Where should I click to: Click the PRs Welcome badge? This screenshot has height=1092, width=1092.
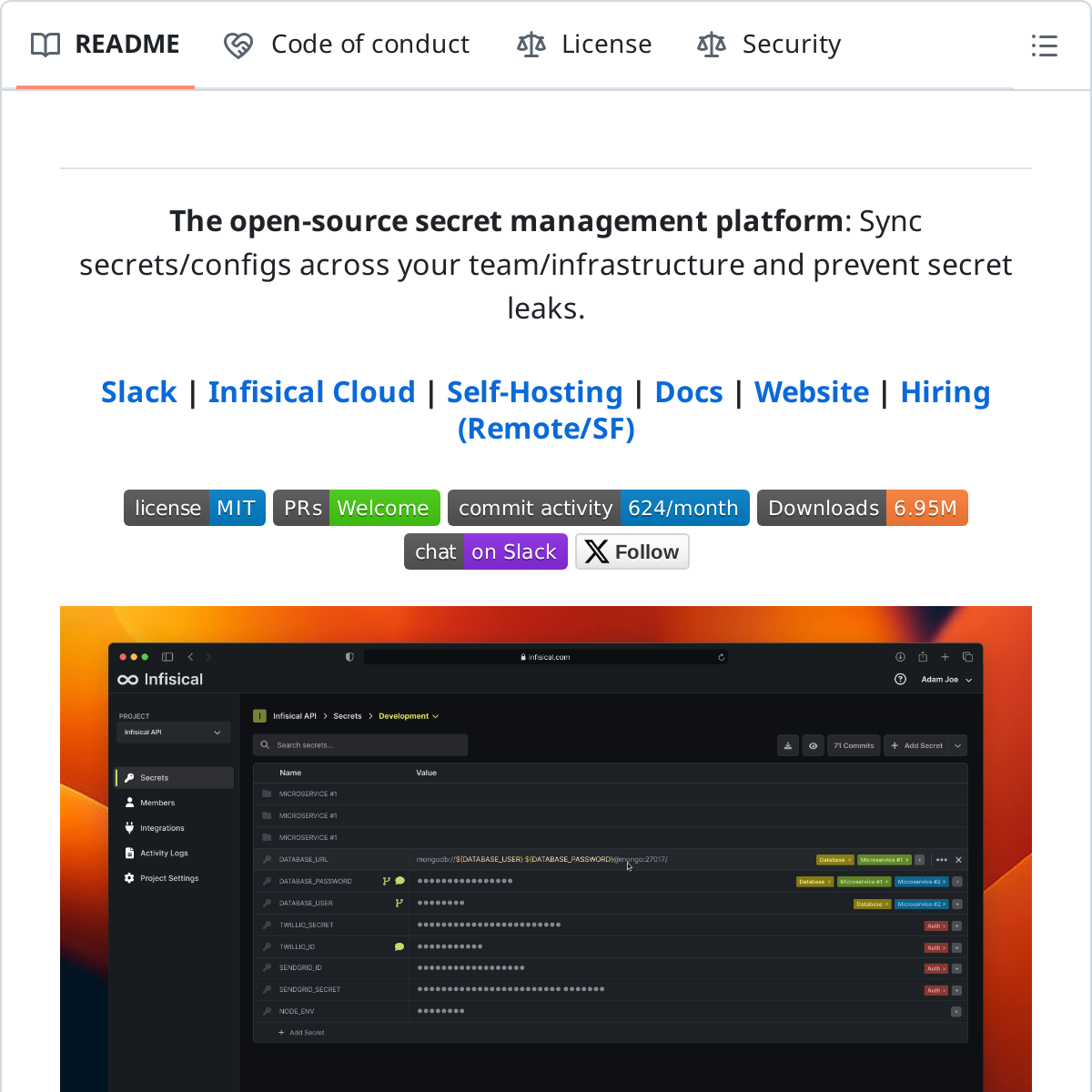pyautogui.click(x=357, y=508)
